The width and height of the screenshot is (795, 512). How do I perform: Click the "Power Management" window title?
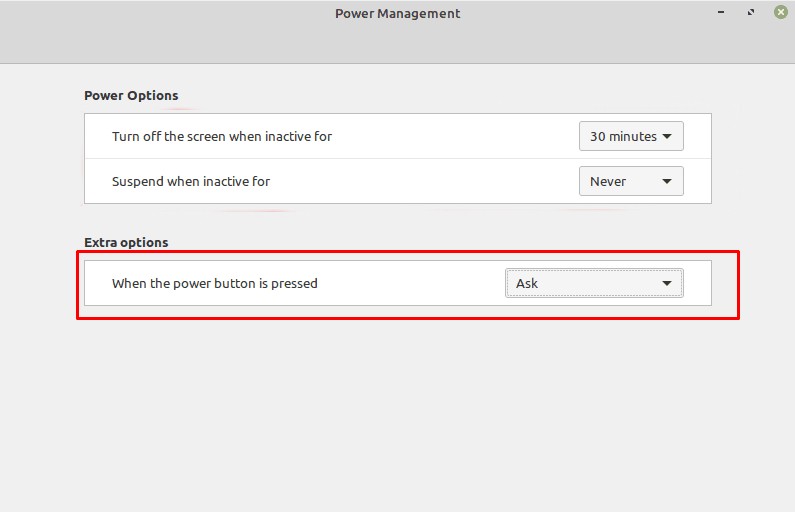coord(397,14)
